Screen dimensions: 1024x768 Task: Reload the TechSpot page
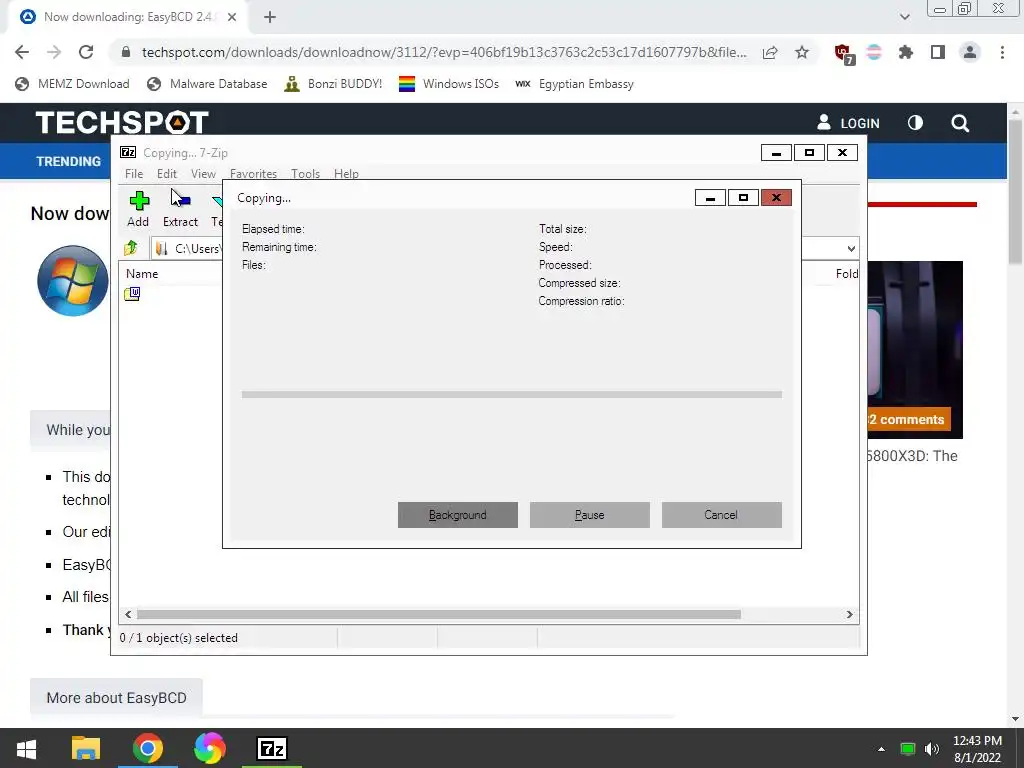(86, 52)
